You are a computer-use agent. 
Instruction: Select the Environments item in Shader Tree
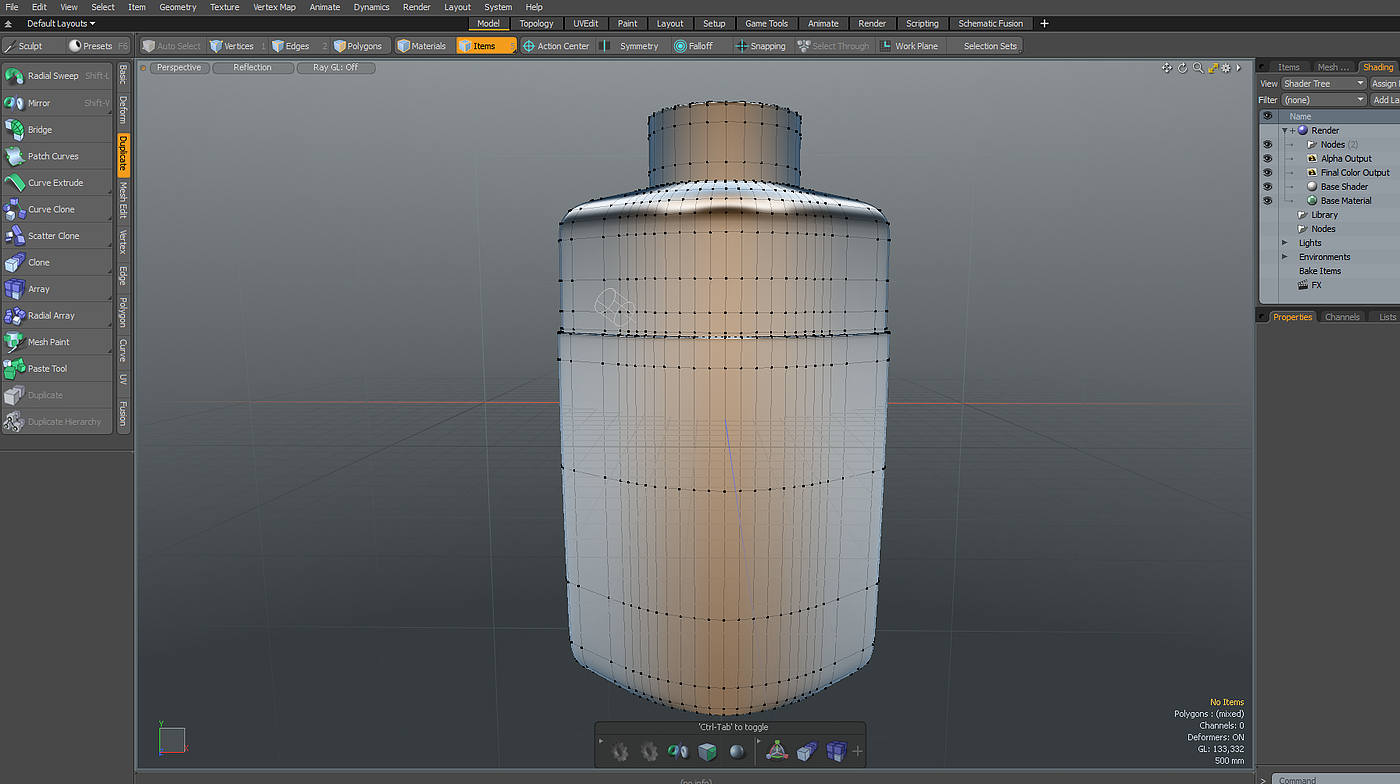[1324, 257]
